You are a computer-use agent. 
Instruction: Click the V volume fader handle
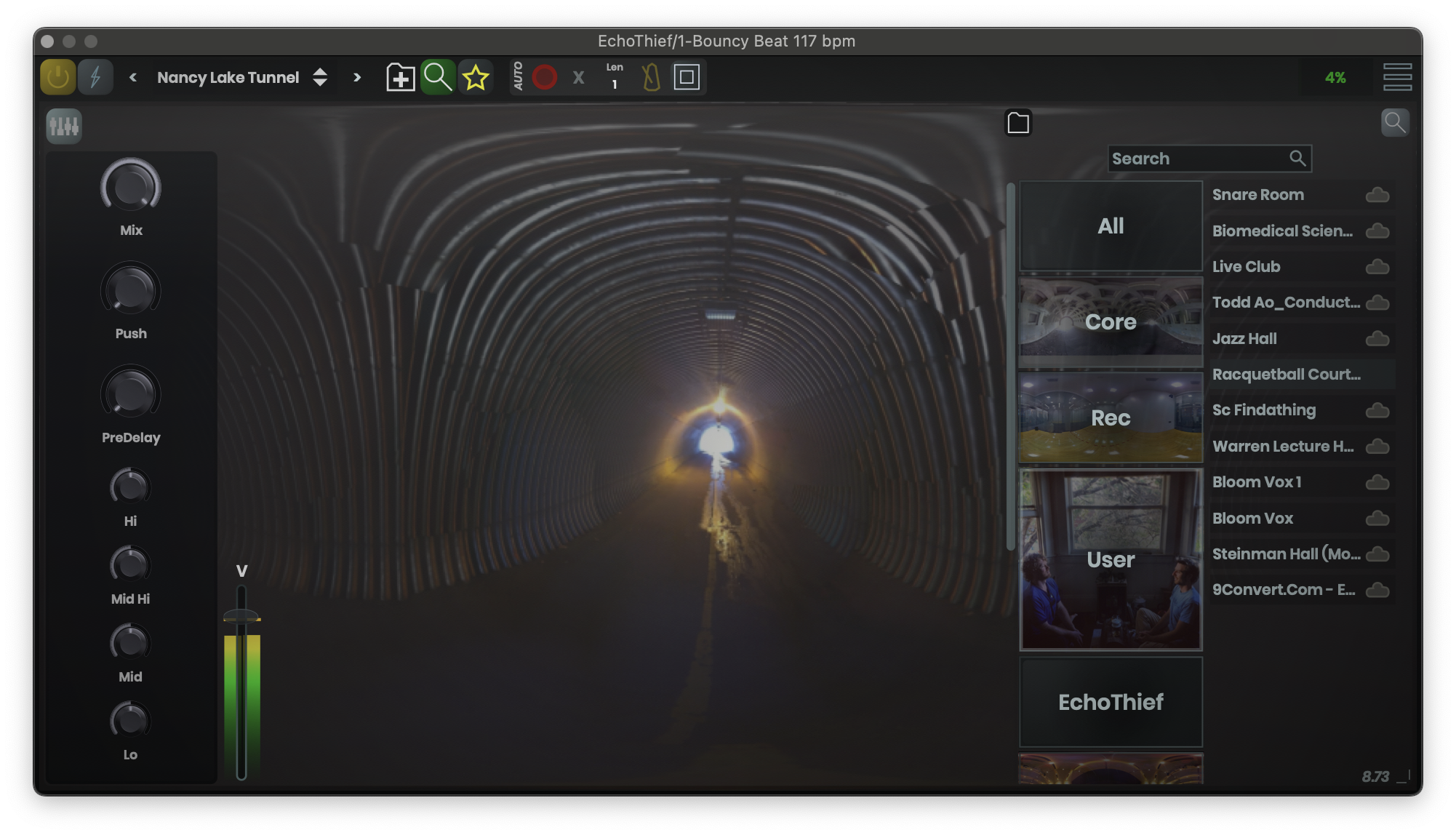tap(241, 617)
